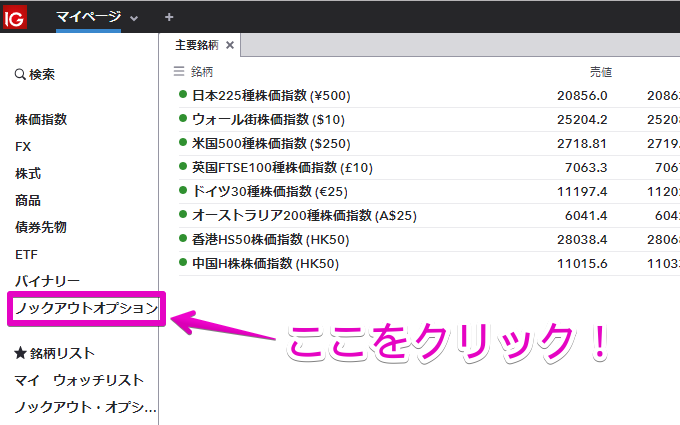
Task: Click sell price 6041.4
Action: [586, 216]
